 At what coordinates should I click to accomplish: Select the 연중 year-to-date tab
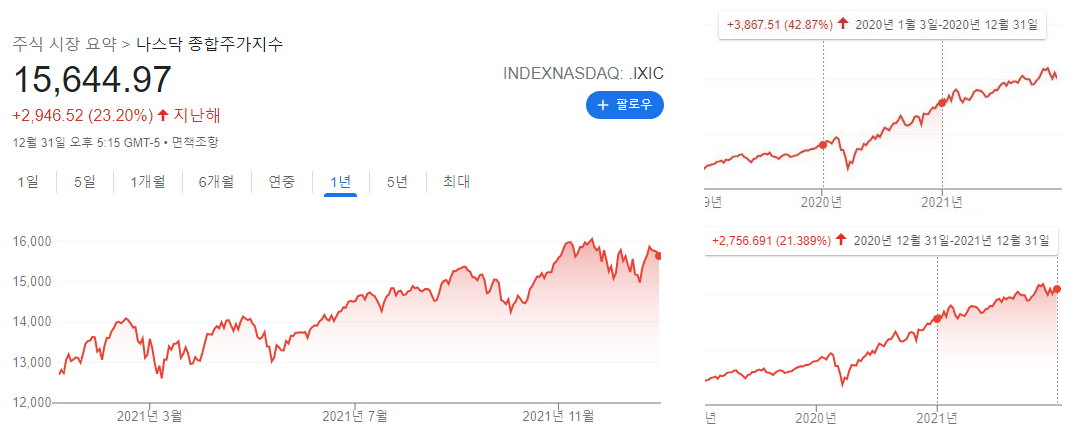tap(282, 182)
